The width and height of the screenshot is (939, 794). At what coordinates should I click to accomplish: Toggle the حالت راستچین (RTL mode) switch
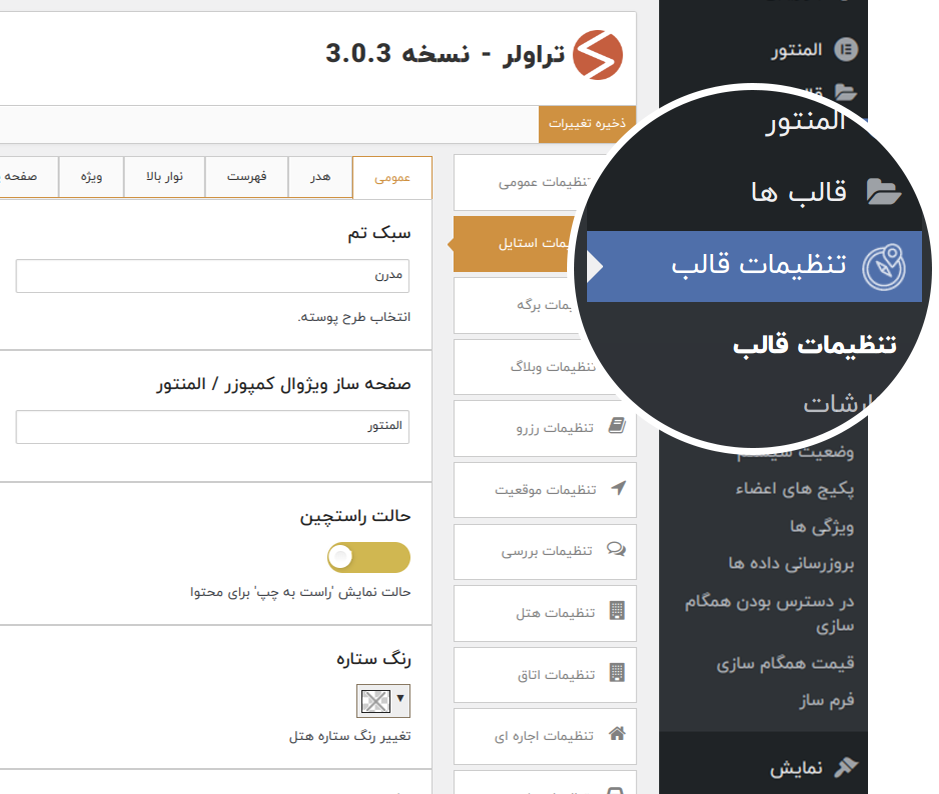pos(370,557)
